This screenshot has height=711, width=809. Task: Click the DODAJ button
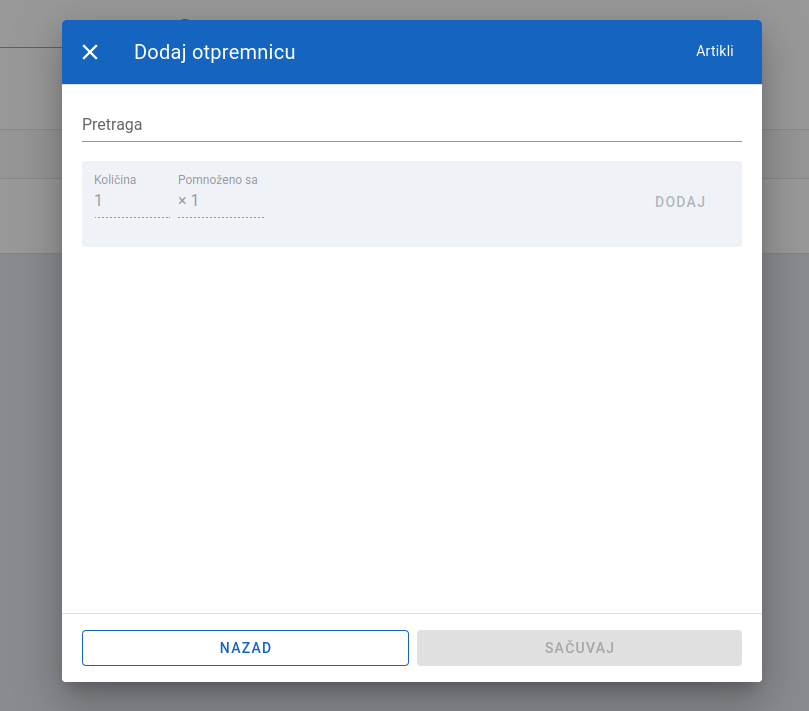680,202
